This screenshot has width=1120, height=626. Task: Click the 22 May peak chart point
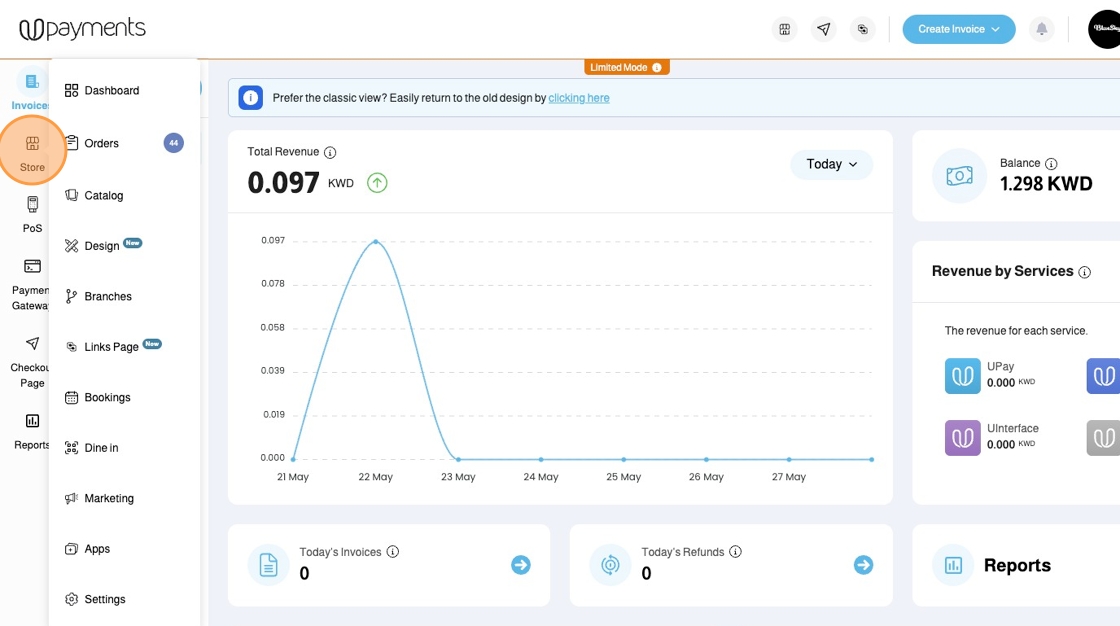(x=376, y=242)
